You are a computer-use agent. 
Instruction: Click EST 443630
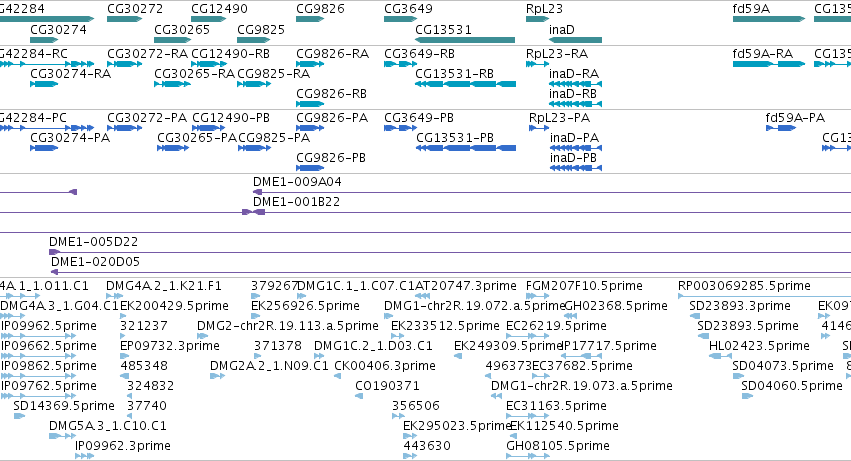click(x=427, y=446)
